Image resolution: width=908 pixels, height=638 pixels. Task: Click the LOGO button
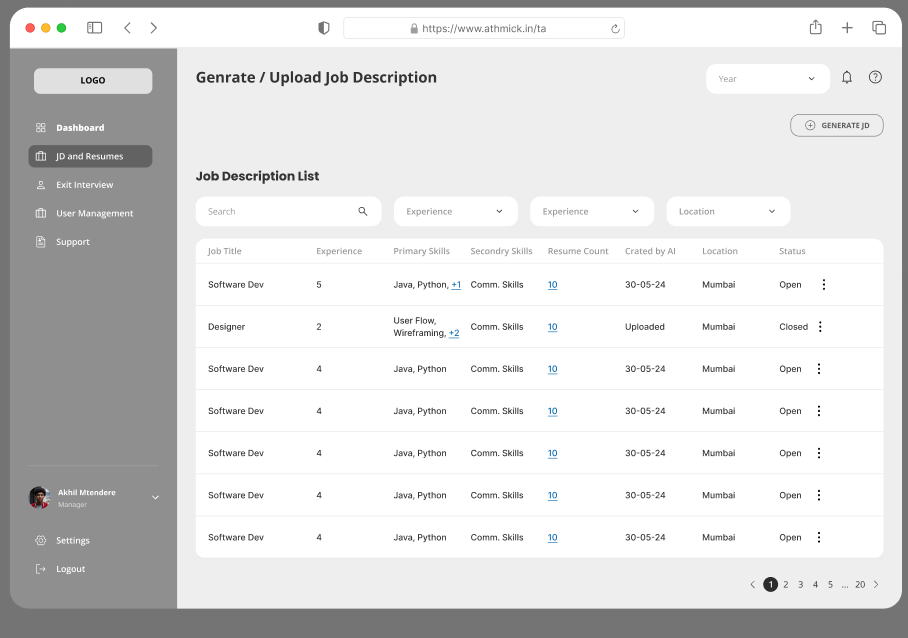tap(93, 80)
